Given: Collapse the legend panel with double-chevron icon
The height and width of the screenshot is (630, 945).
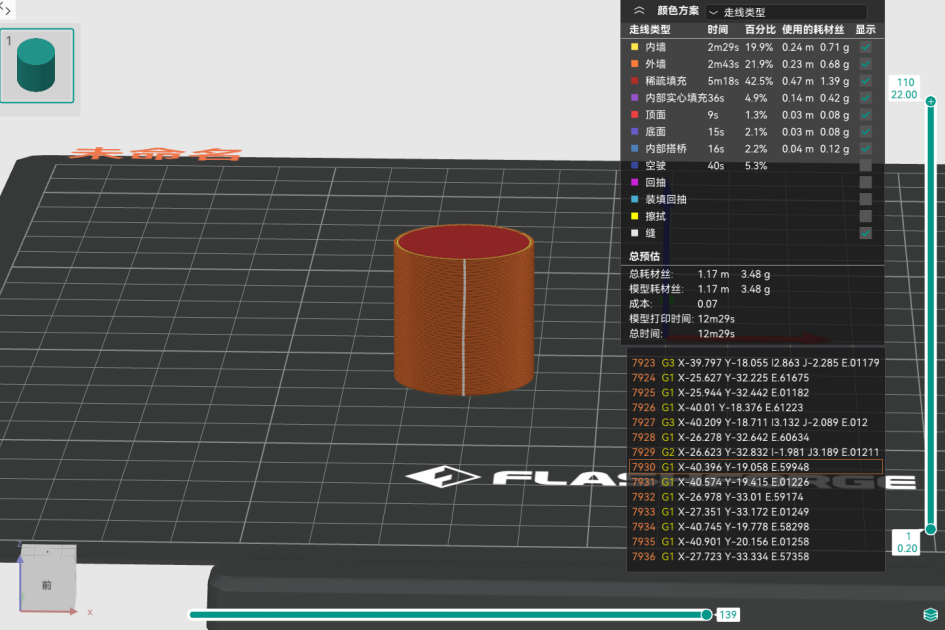Looking at the screenshot, I should (x=639, y=11).
